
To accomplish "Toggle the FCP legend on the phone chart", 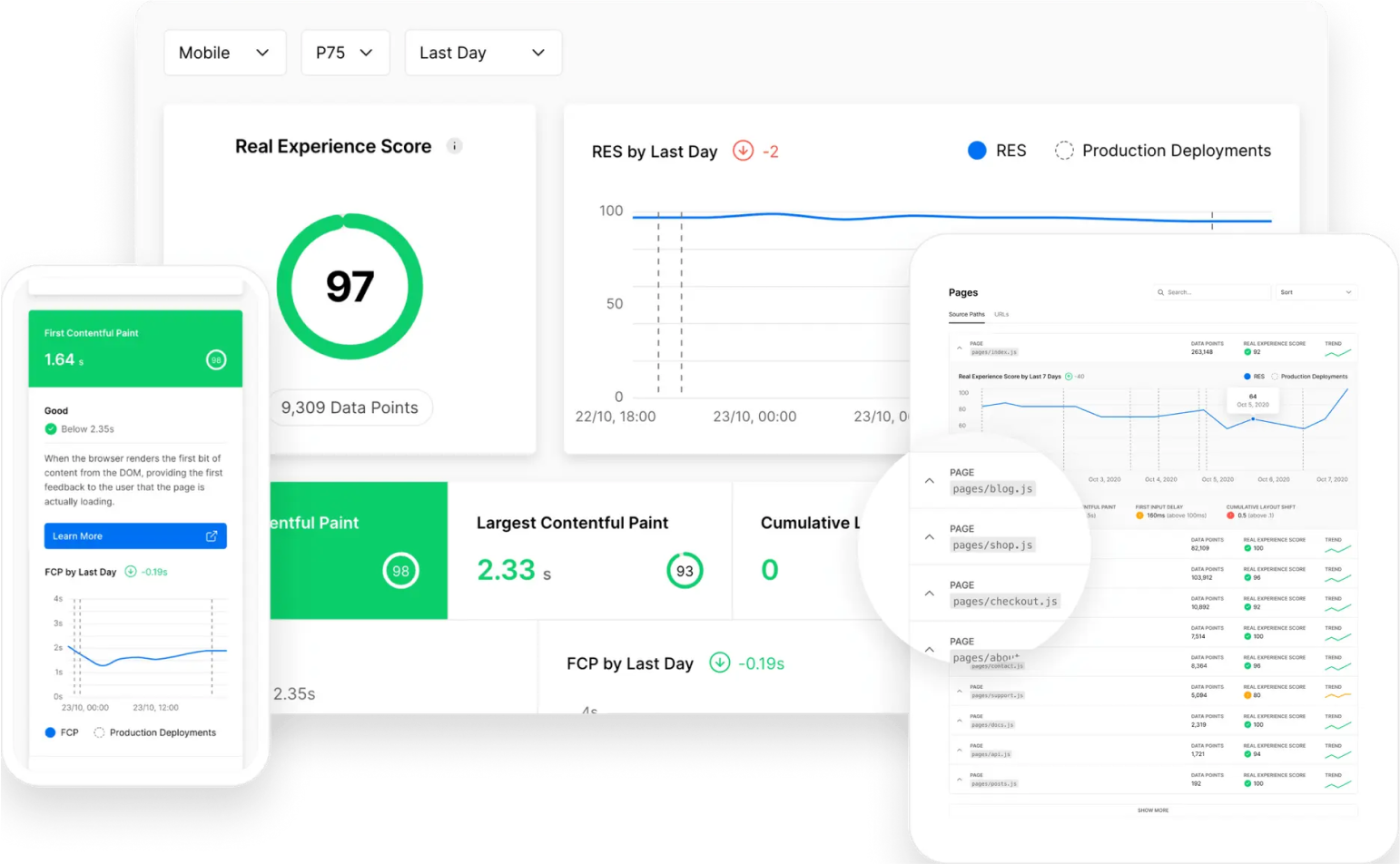I will pyautogui.click(x=62, y=732).
